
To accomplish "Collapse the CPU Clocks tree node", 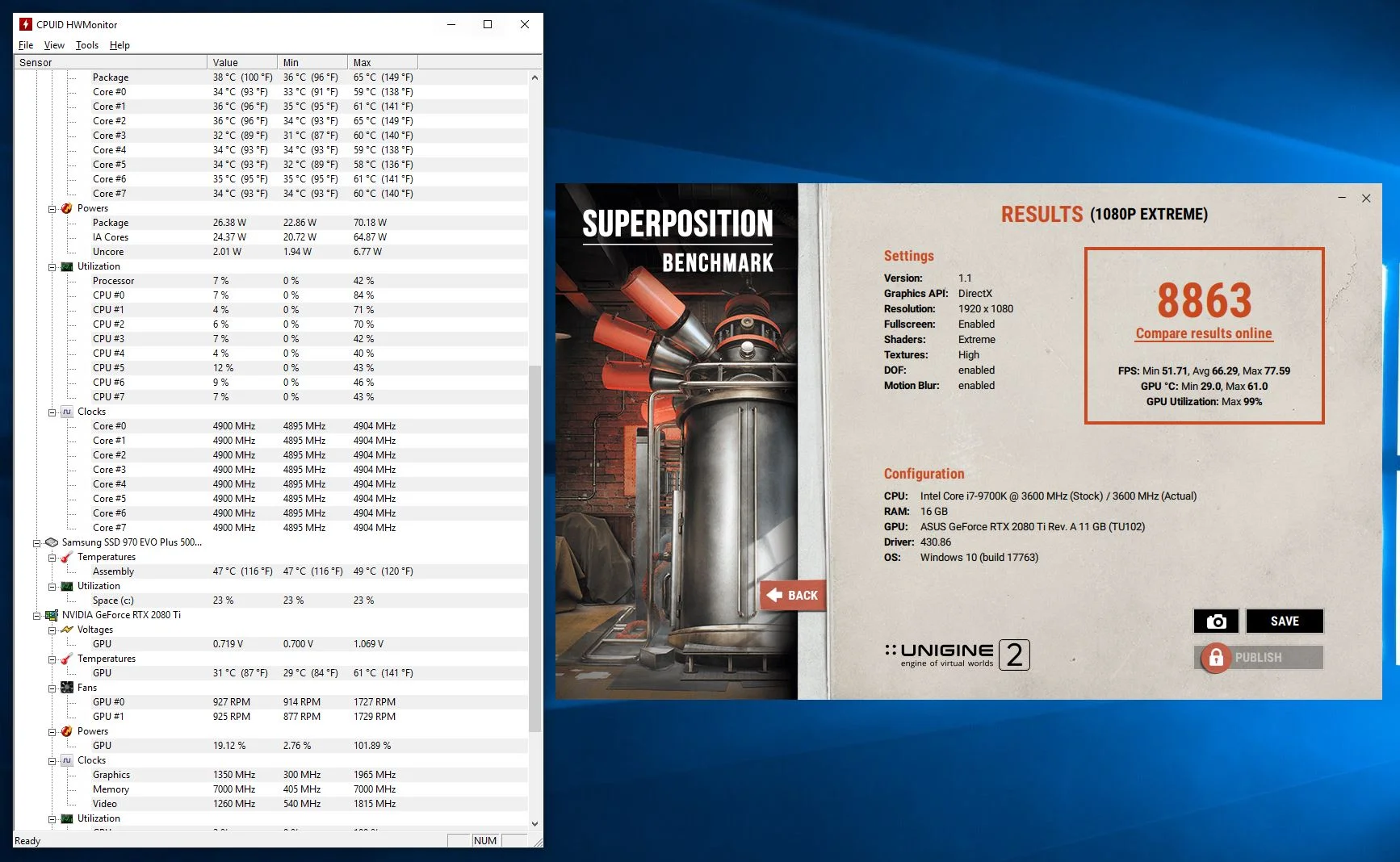I will (52, 412).
